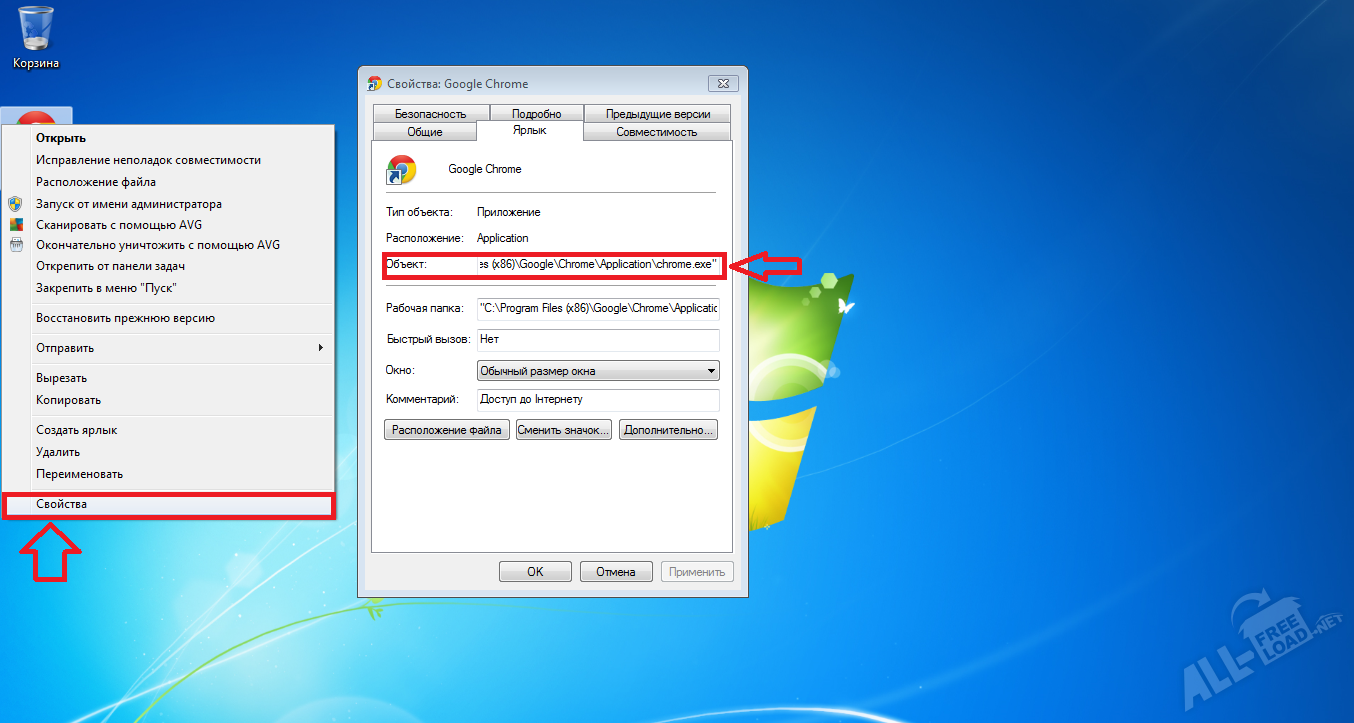Expand the Окно window size dropdown
This screenshot has height=723, width=1354.
tap(711, 371)
